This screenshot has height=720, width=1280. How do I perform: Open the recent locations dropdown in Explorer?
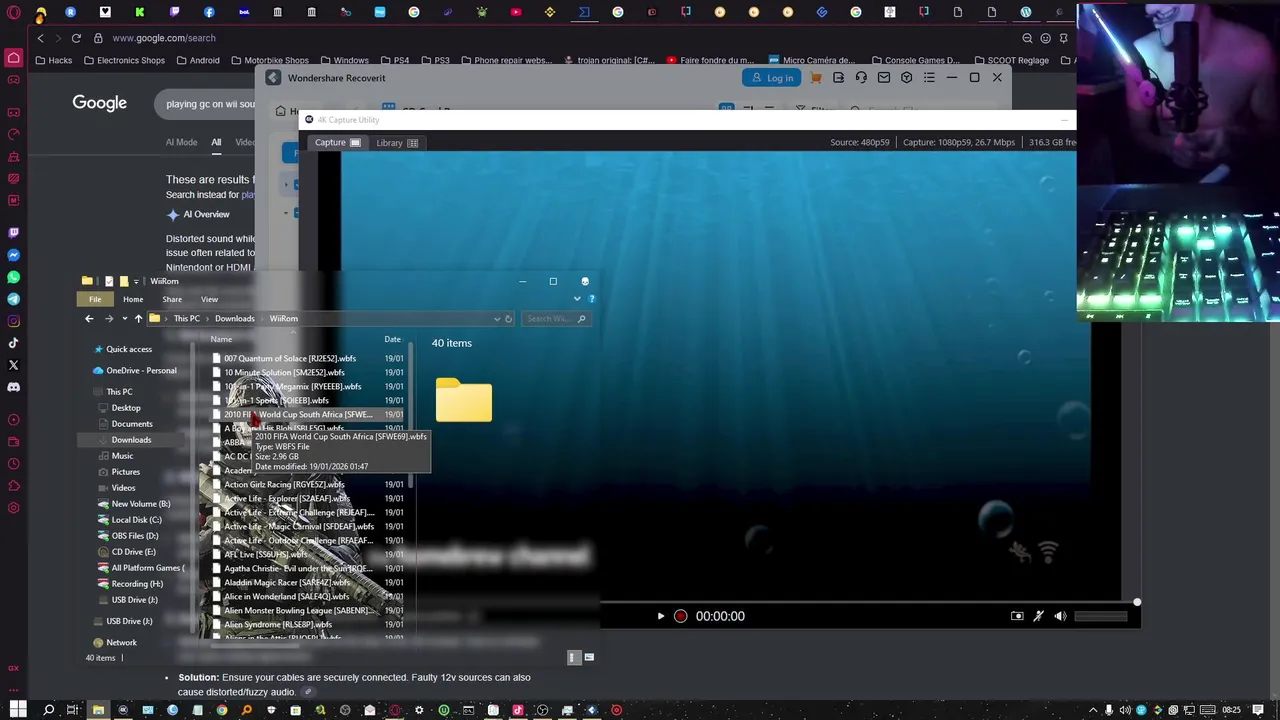pos(124,319)
